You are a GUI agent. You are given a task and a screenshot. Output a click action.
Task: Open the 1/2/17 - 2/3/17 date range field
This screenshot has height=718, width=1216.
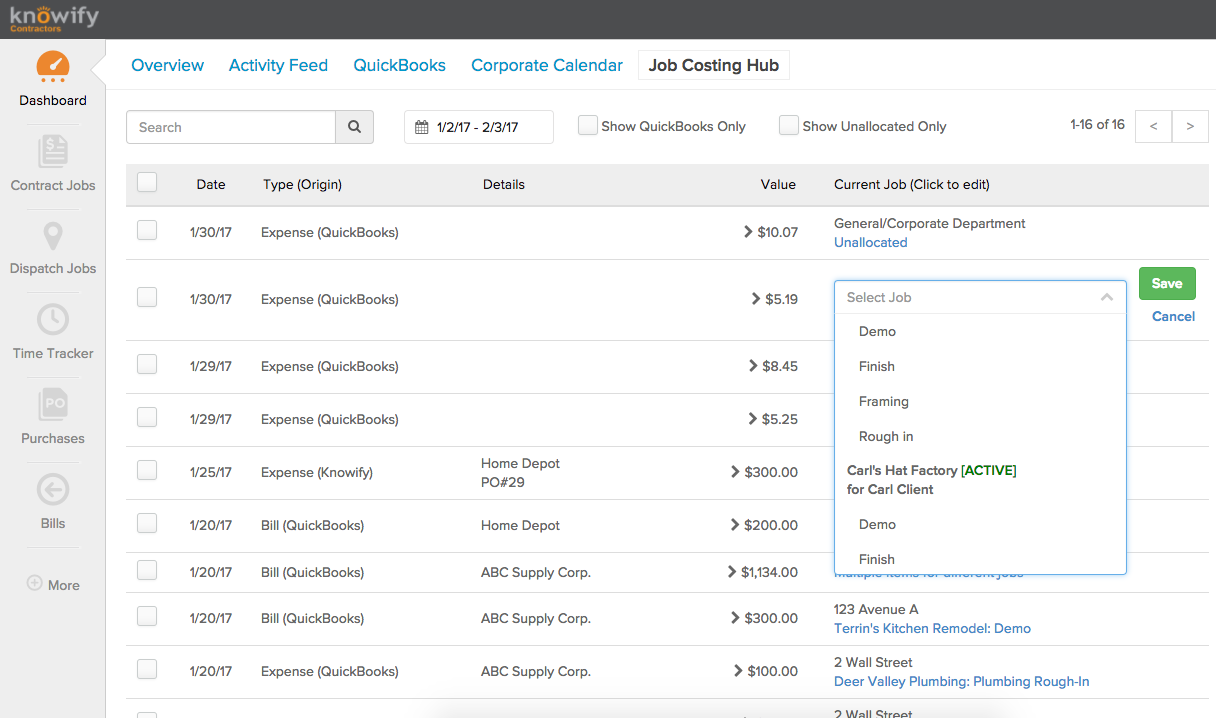[479, 127]
